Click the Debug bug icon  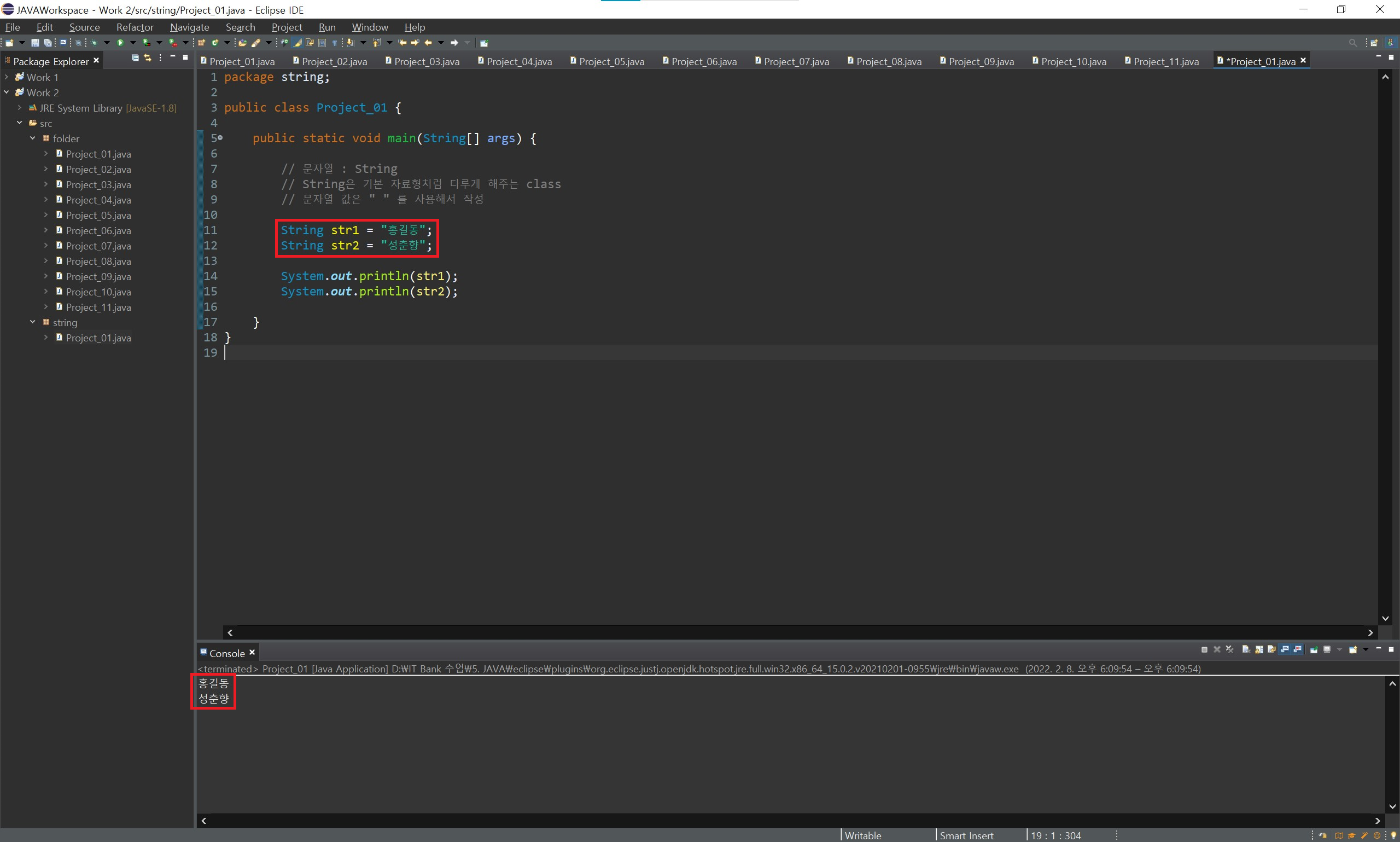point(94,43)
